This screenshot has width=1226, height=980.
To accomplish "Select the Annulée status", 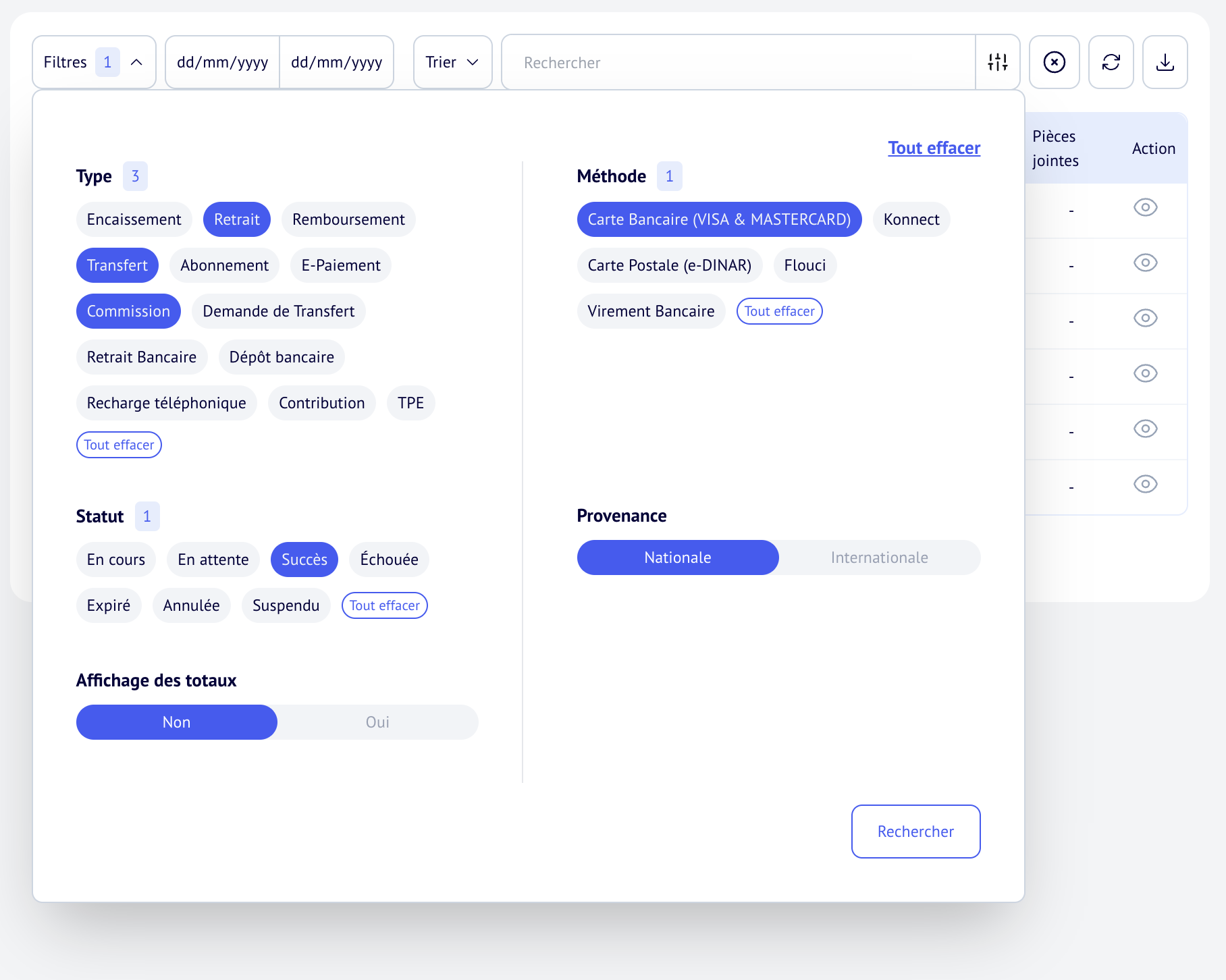I will pyautogui.click(x=191, y=605).
